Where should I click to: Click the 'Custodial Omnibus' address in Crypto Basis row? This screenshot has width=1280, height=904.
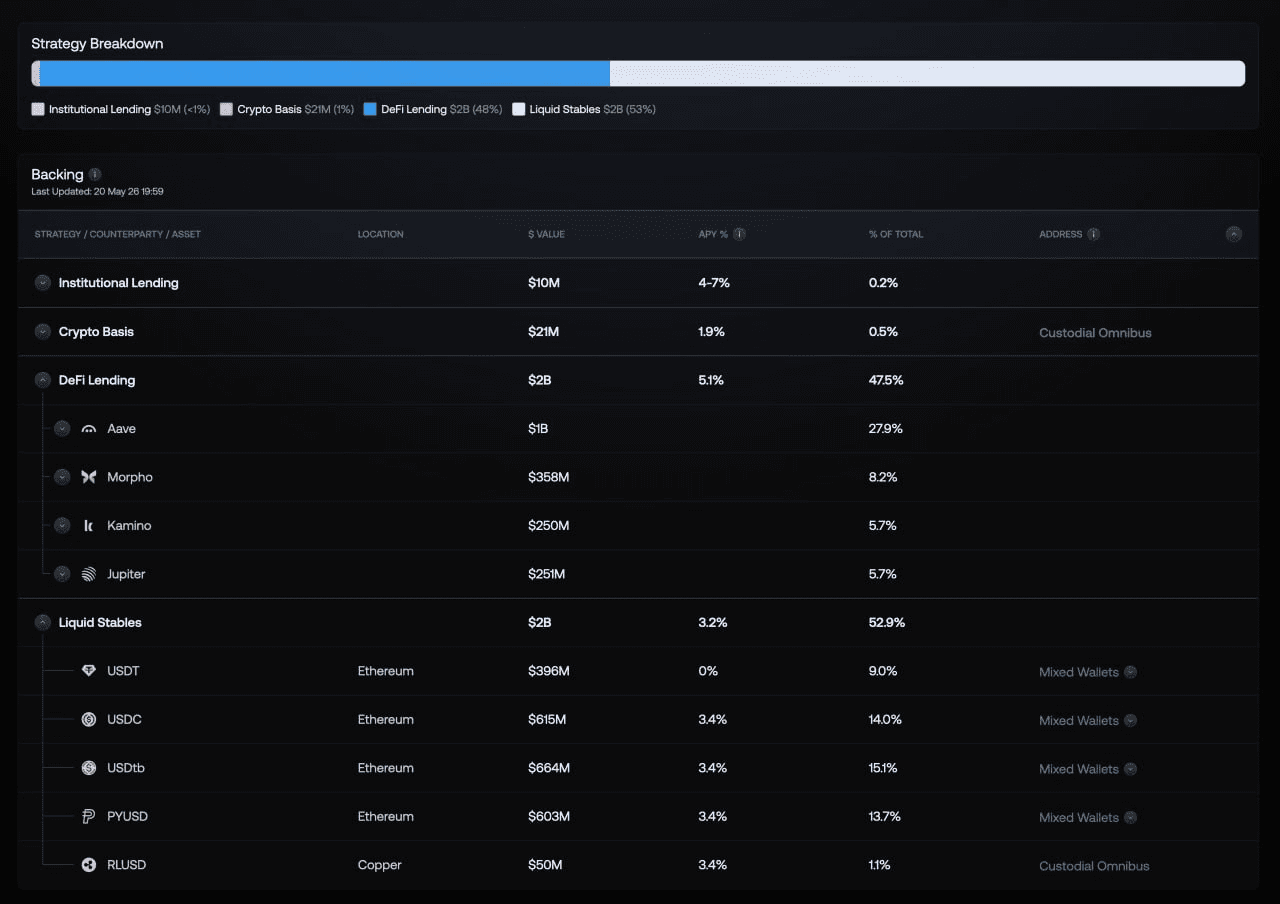point(1095,333)
